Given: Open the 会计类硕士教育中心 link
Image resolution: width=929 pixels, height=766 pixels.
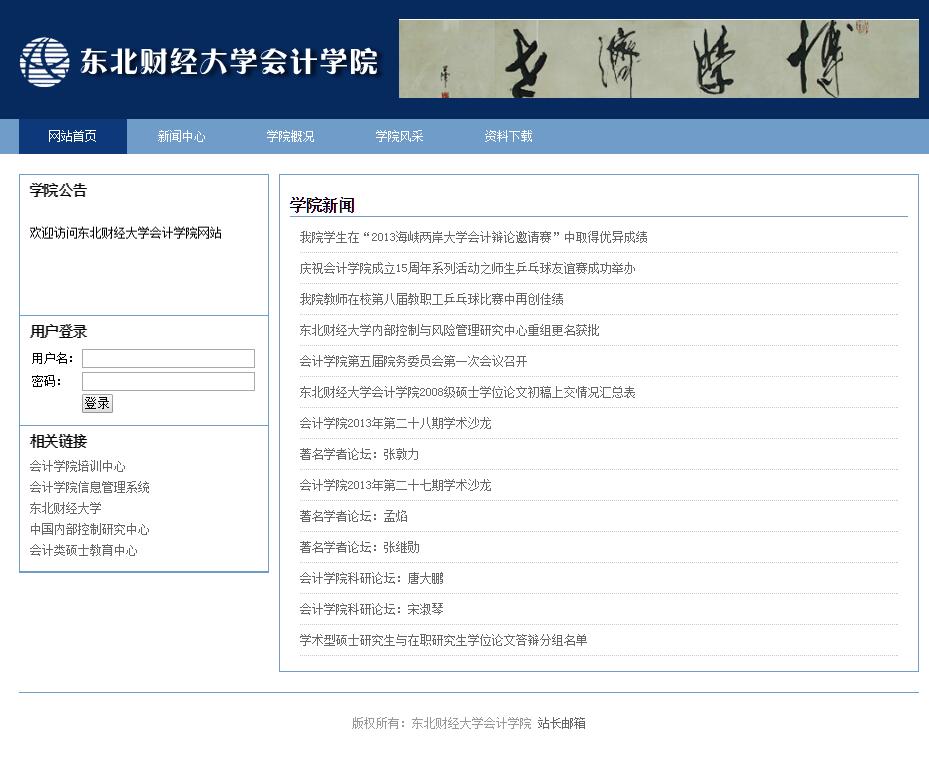Looking at the screenshot, I should 84,550.
